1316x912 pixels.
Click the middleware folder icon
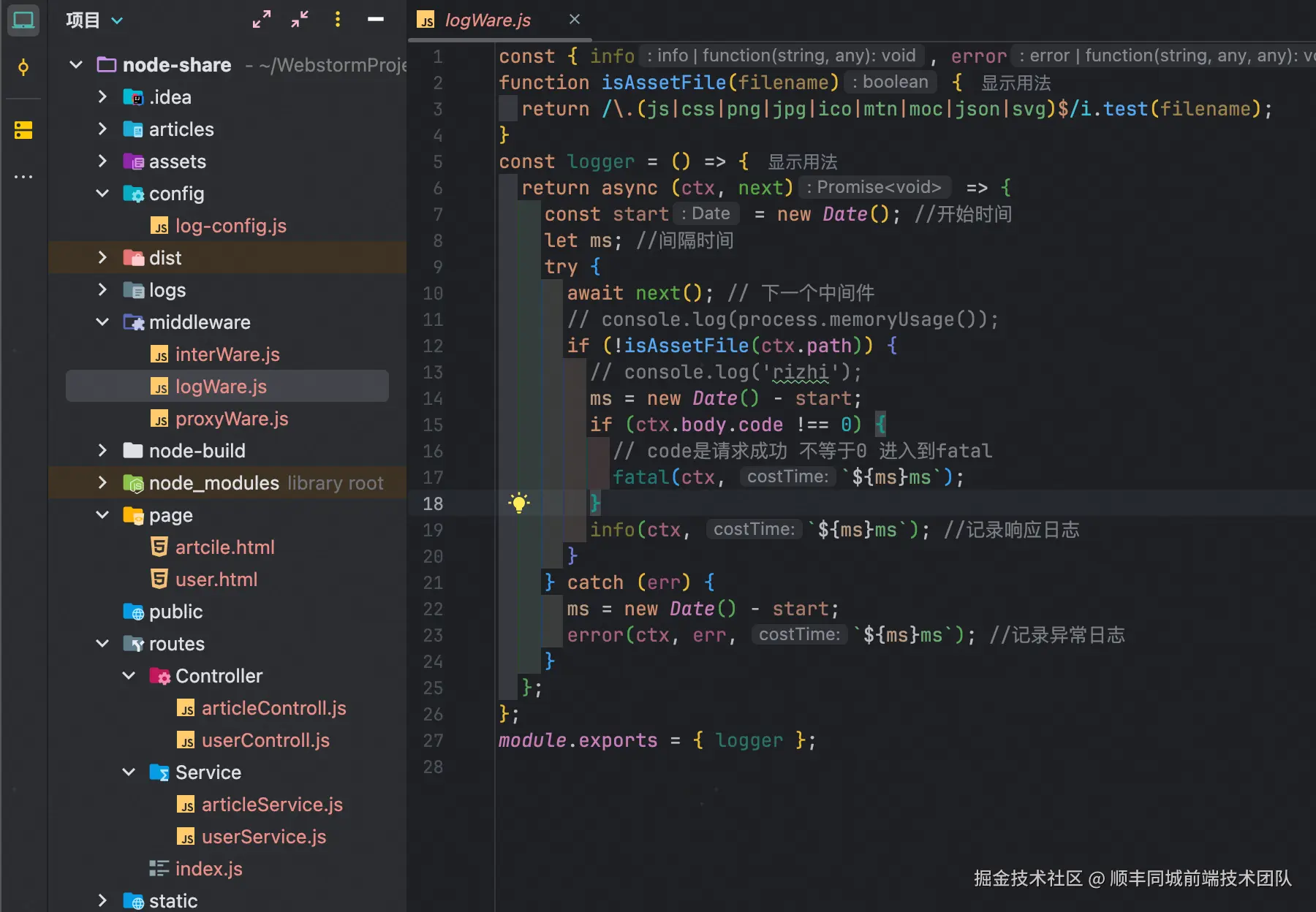tap(133, 322)
